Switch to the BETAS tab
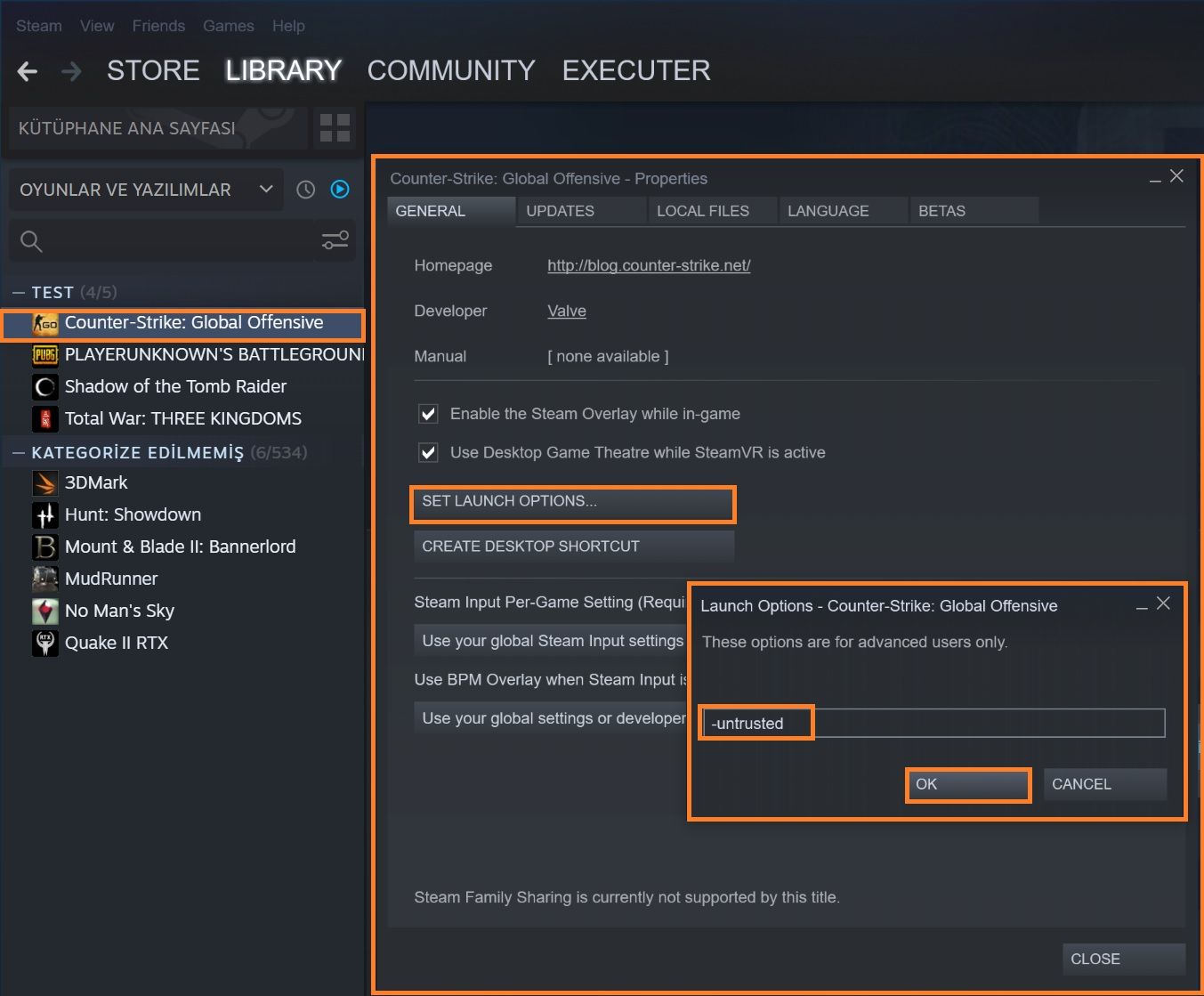 point(974,211)
